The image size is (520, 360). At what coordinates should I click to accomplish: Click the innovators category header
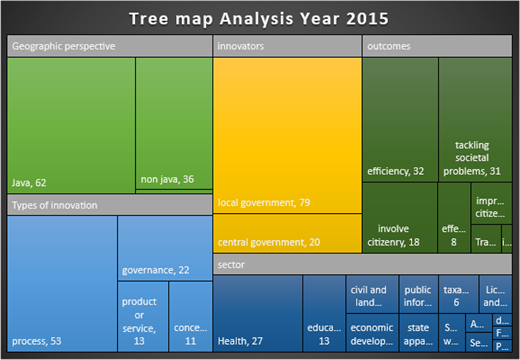(287, 46)
